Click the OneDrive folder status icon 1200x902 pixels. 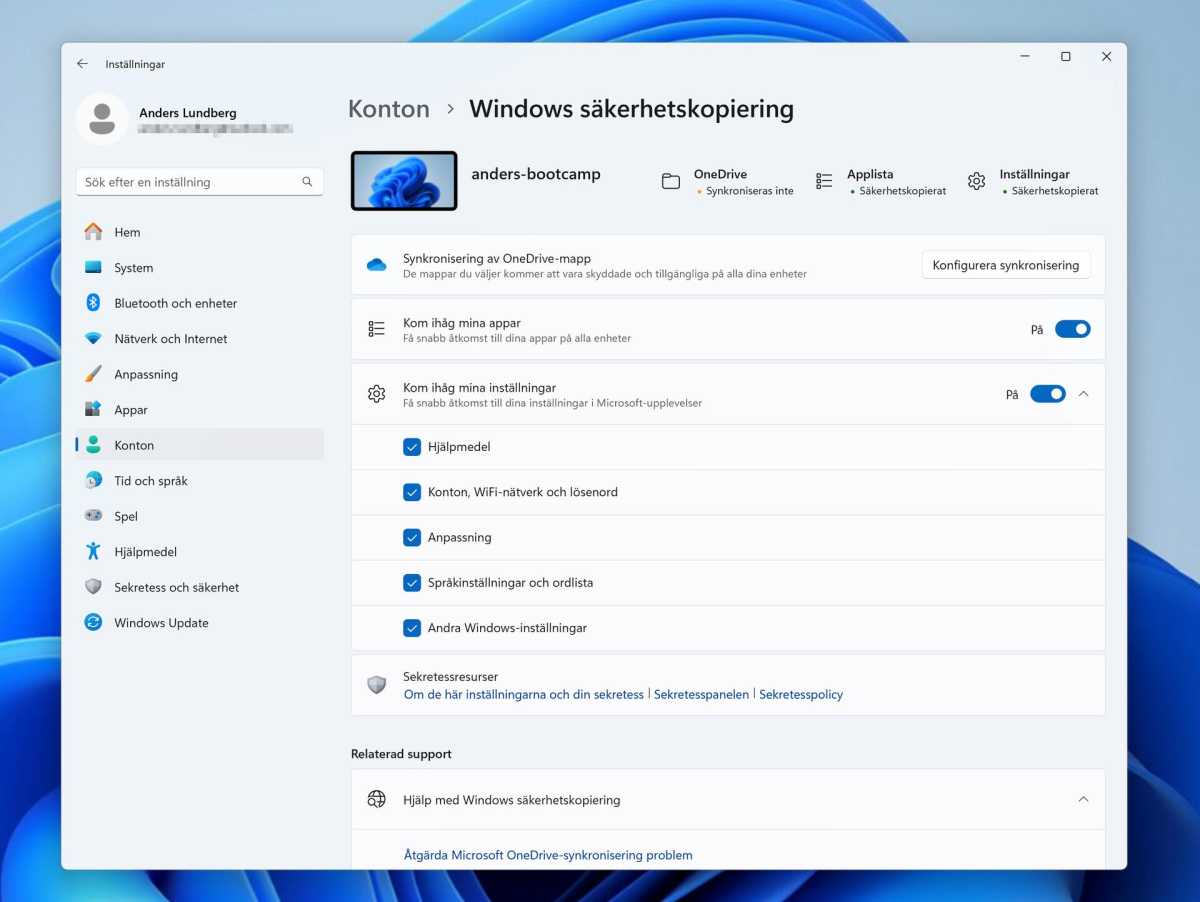(670, 181)
